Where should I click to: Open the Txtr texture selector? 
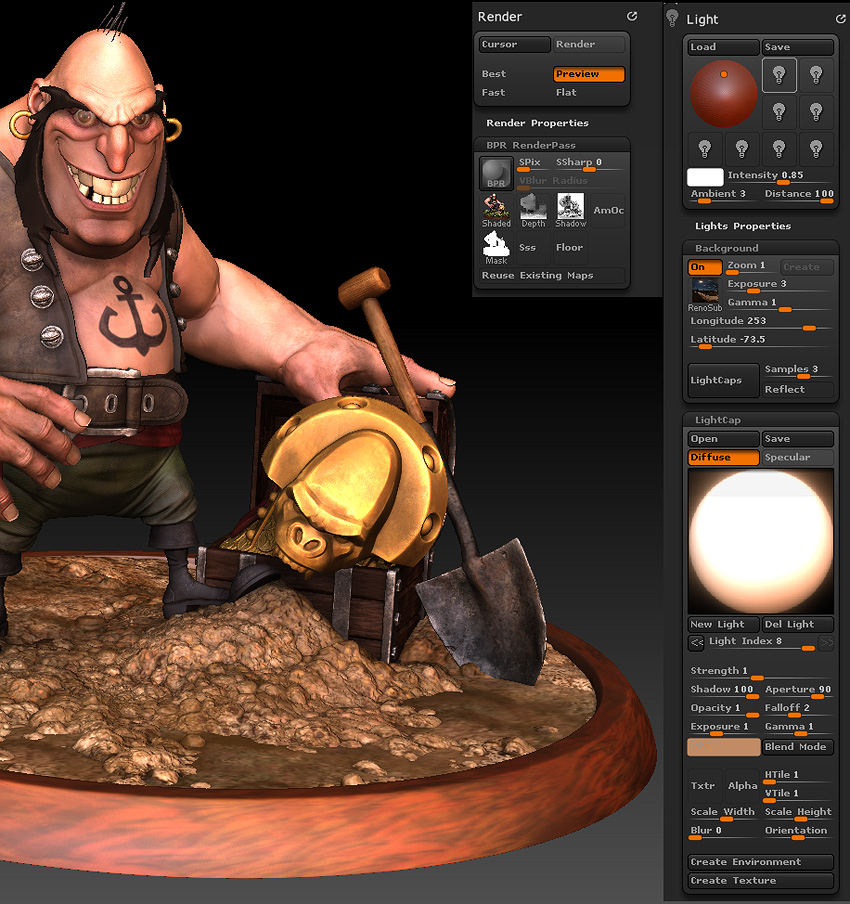click(705, 785)
